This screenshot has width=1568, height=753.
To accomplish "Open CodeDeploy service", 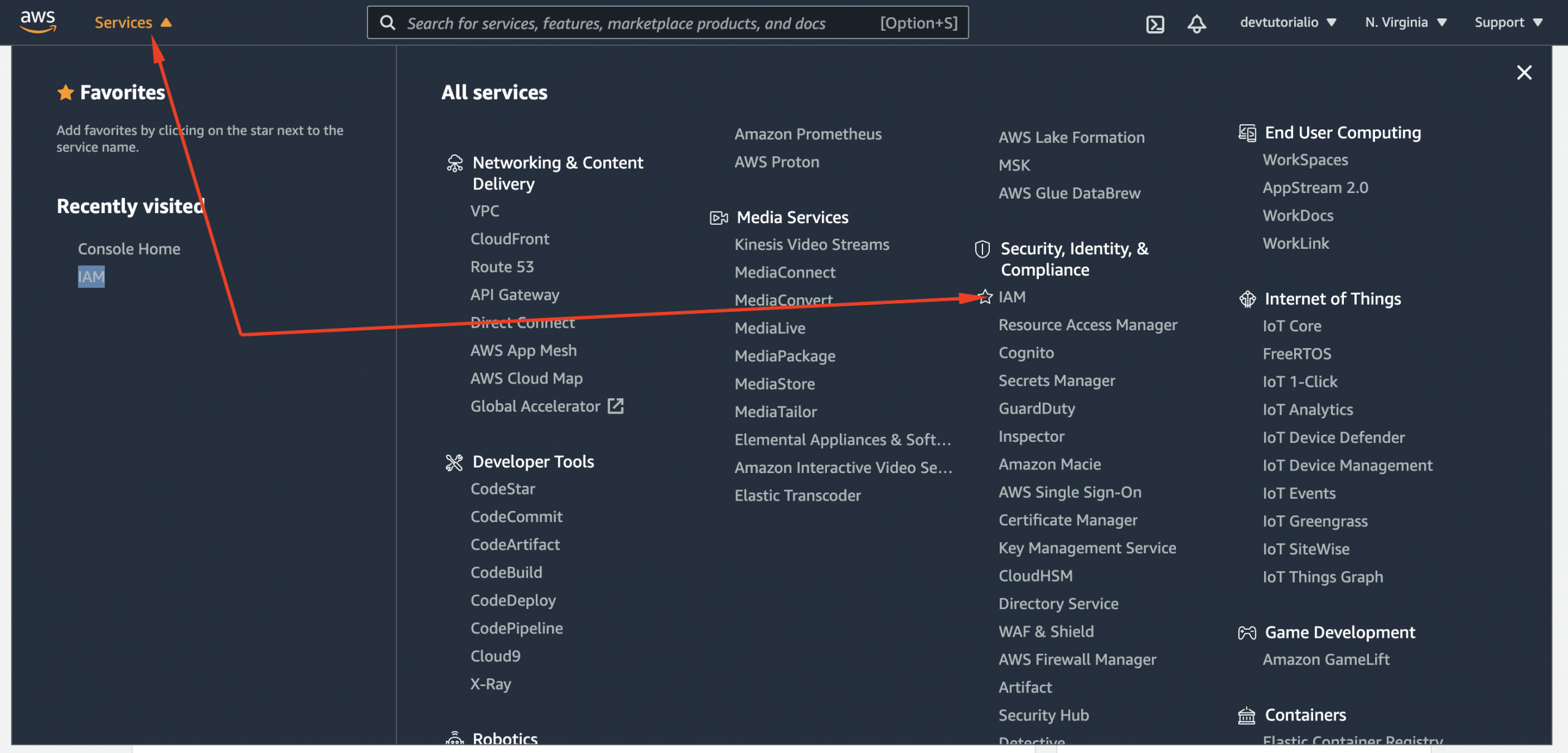I will point(513,600).
